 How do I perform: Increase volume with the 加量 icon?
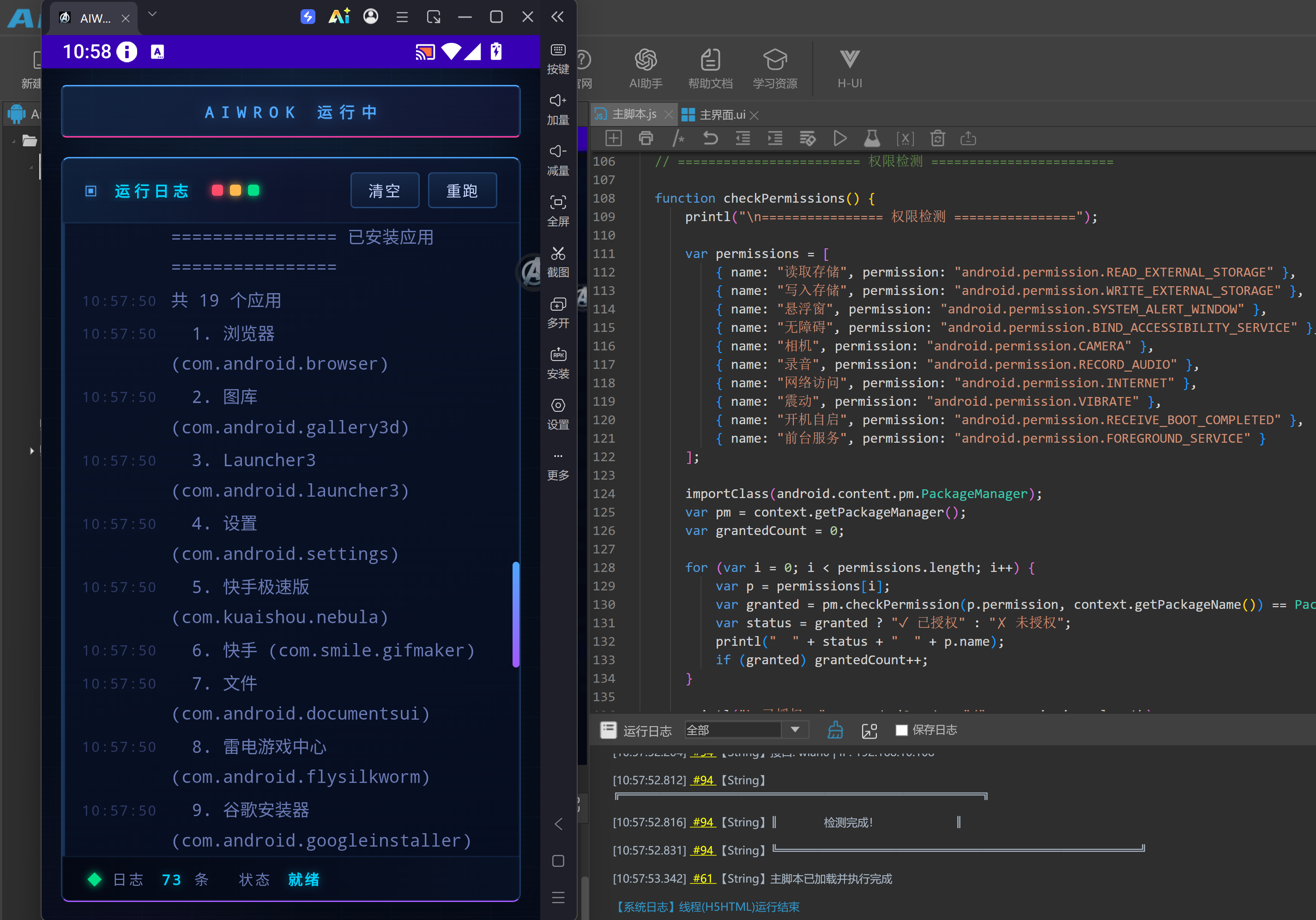pyautogui.click(x=558, y=109)
